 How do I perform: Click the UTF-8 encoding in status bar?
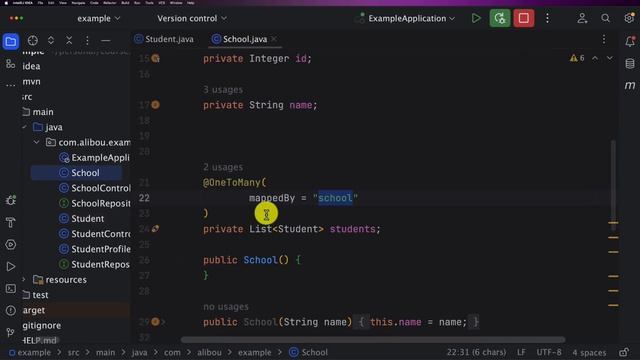point(549,352)
